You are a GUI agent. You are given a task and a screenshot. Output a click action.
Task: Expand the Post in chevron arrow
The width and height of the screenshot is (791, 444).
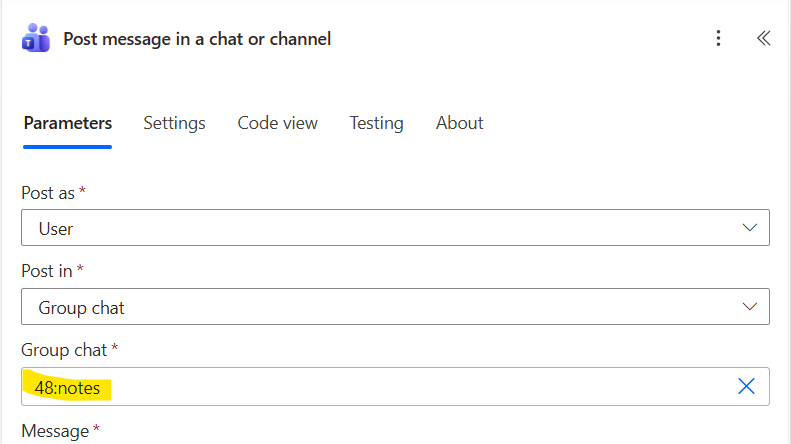[x=750, y=307]
